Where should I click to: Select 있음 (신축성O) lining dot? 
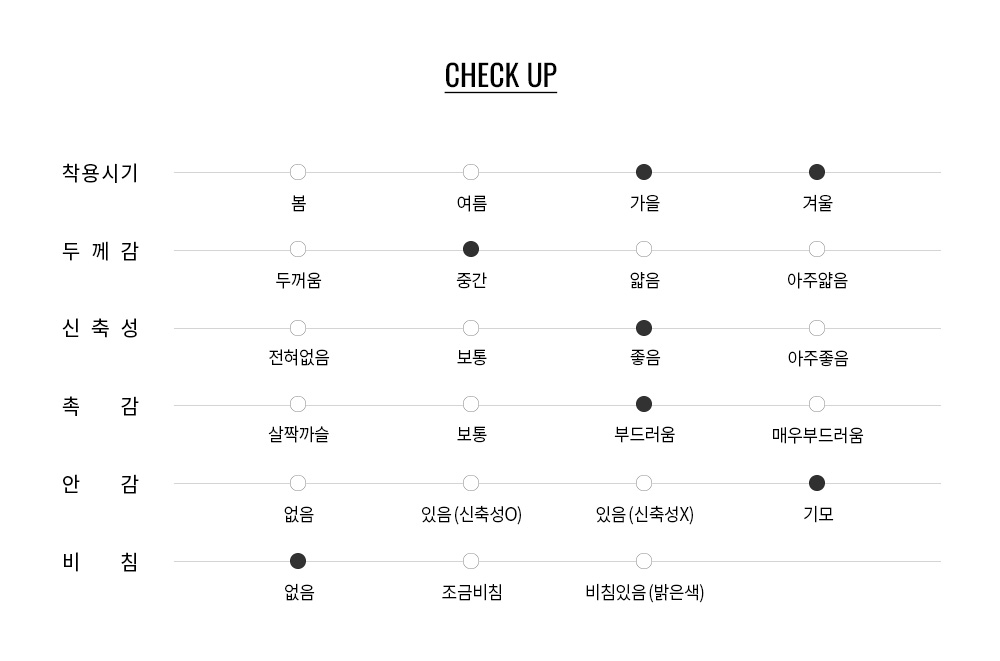pos(471,483)
